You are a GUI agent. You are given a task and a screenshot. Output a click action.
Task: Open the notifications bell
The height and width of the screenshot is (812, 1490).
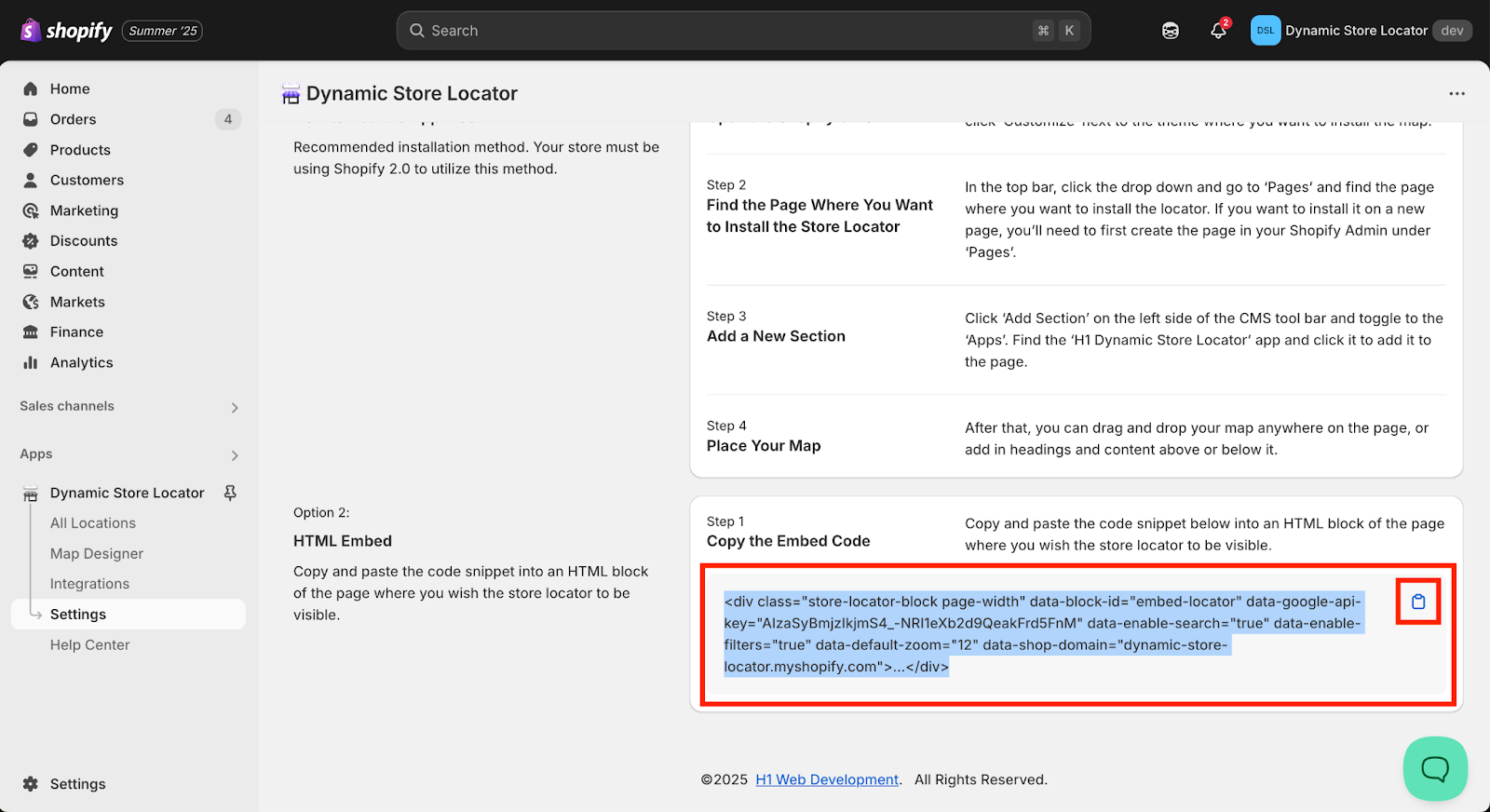click(1218, 31)
